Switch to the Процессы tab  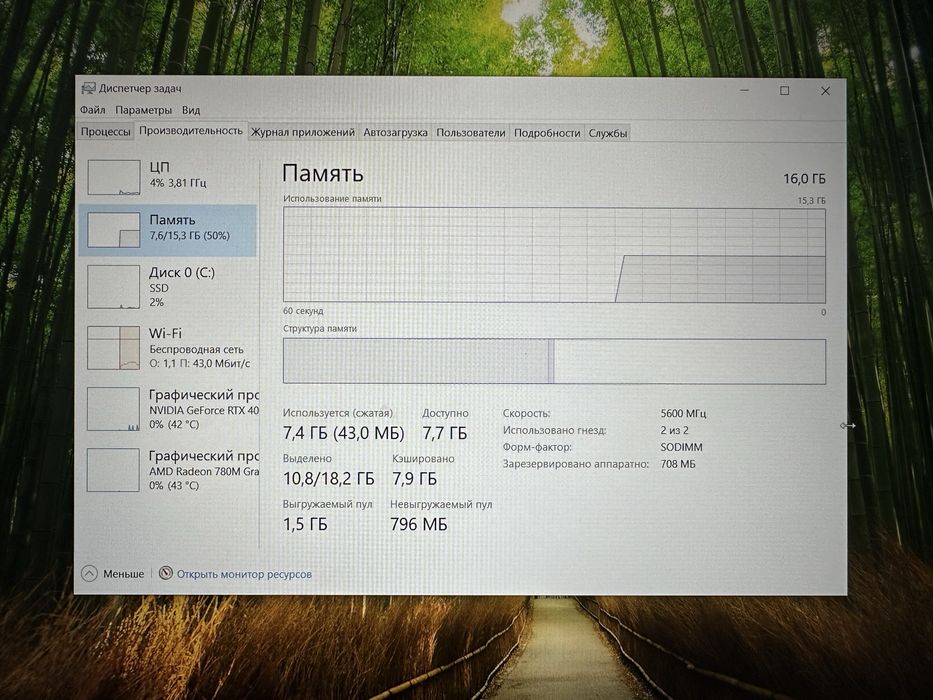tap(105, 132)
